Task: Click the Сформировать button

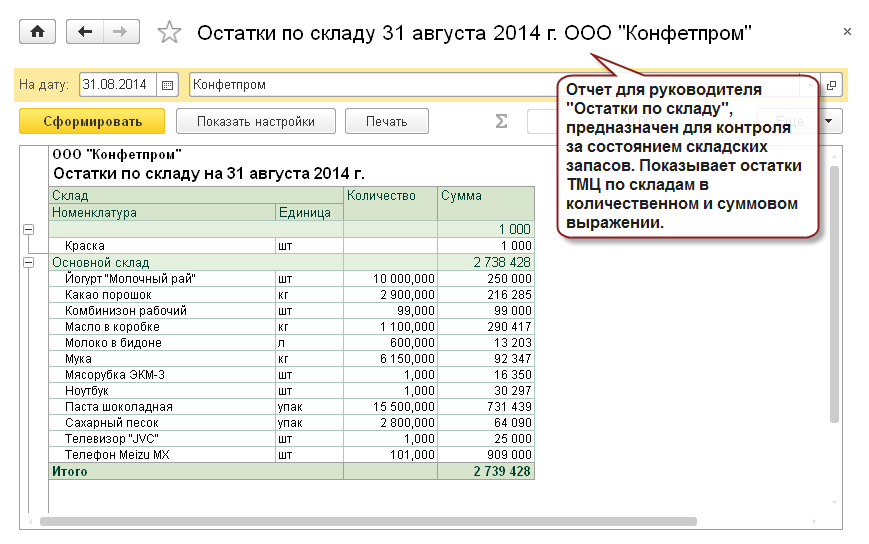Action: pyautogui.click(x=91, y=121)
